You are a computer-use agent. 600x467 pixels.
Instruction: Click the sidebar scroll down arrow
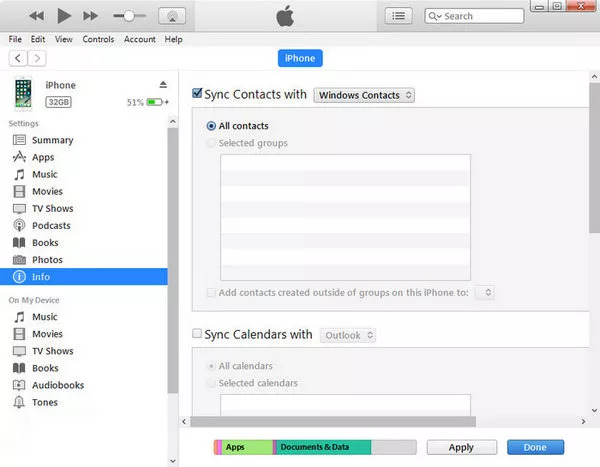coord(173,461)
